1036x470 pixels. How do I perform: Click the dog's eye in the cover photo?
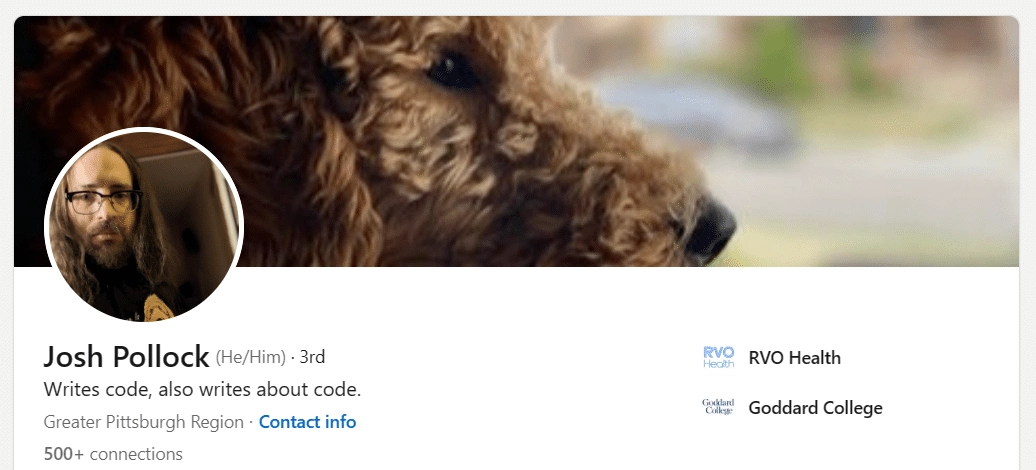pos(453,71)
